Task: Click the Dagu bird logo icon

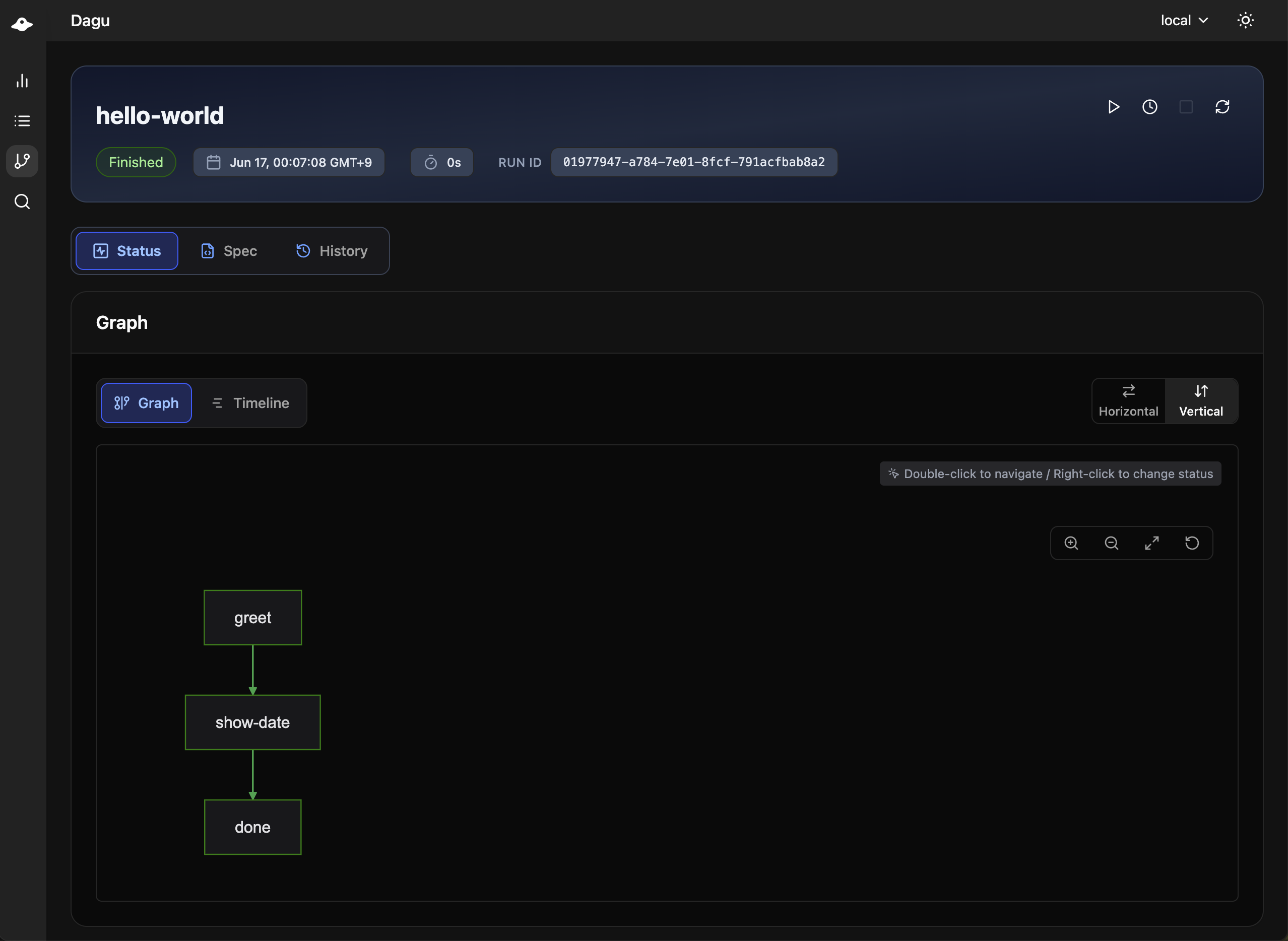Action: tap(22, 23)
